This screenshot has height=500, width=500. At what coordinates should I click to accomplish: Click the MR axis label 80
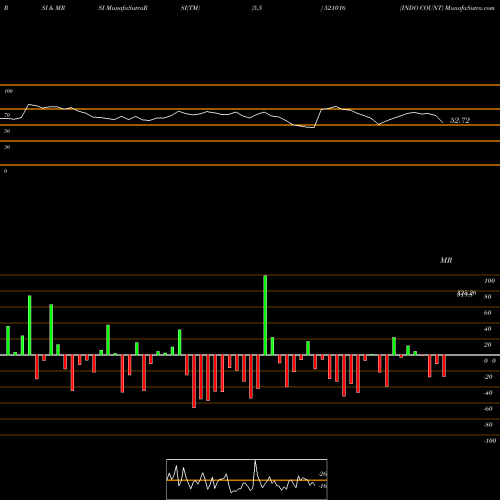pyautogui.click(x=488, y=297)
